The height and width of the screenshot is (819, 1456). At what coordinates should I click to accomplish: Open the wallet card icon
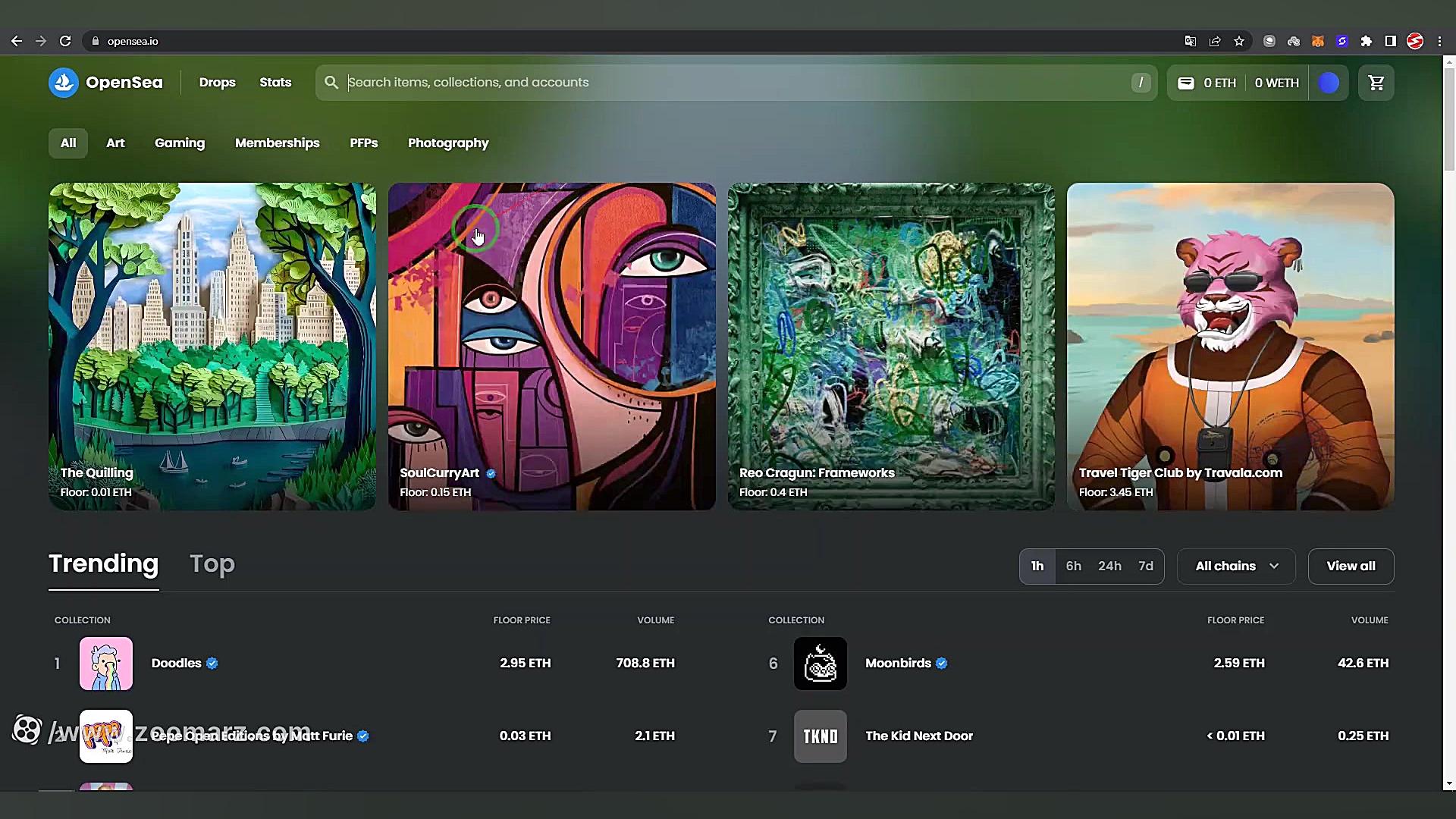pyautogui.click(x=1186, y=83)
